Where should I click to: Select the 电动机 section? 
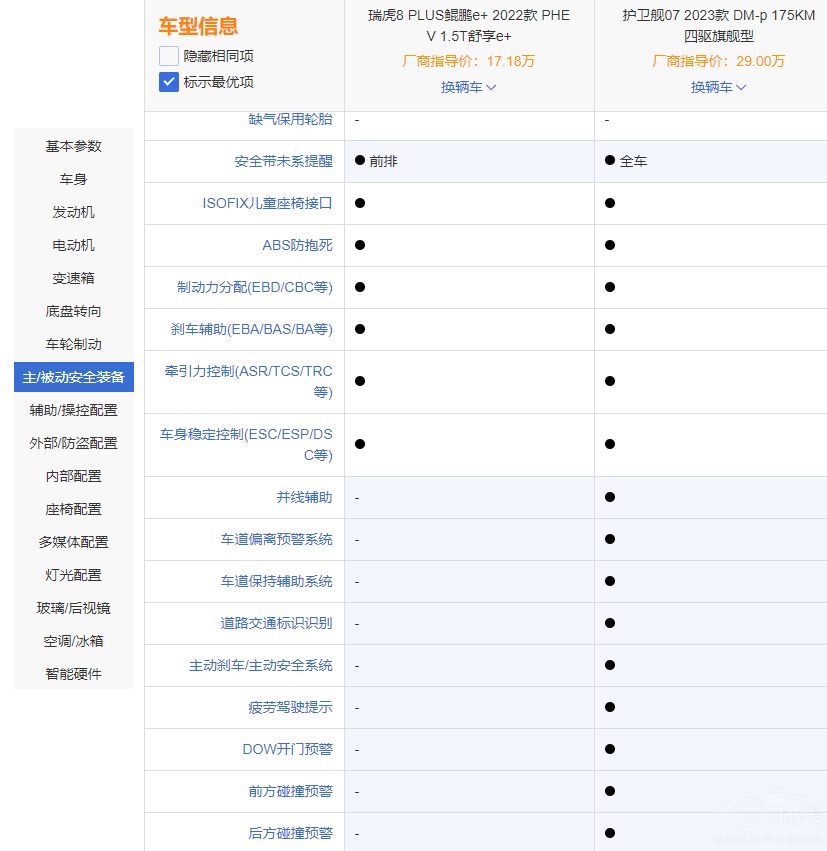coord(72,245)
